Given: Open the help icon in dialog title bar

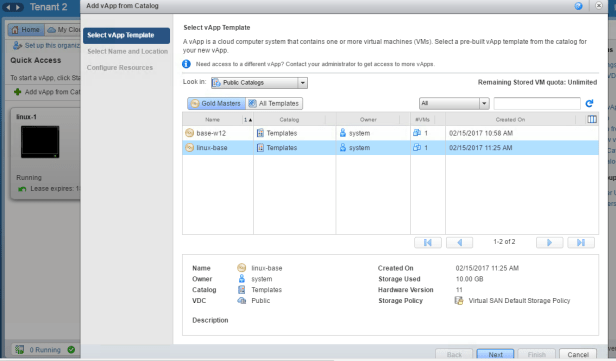Looking at the screenshot, I should tap(578, 6).
